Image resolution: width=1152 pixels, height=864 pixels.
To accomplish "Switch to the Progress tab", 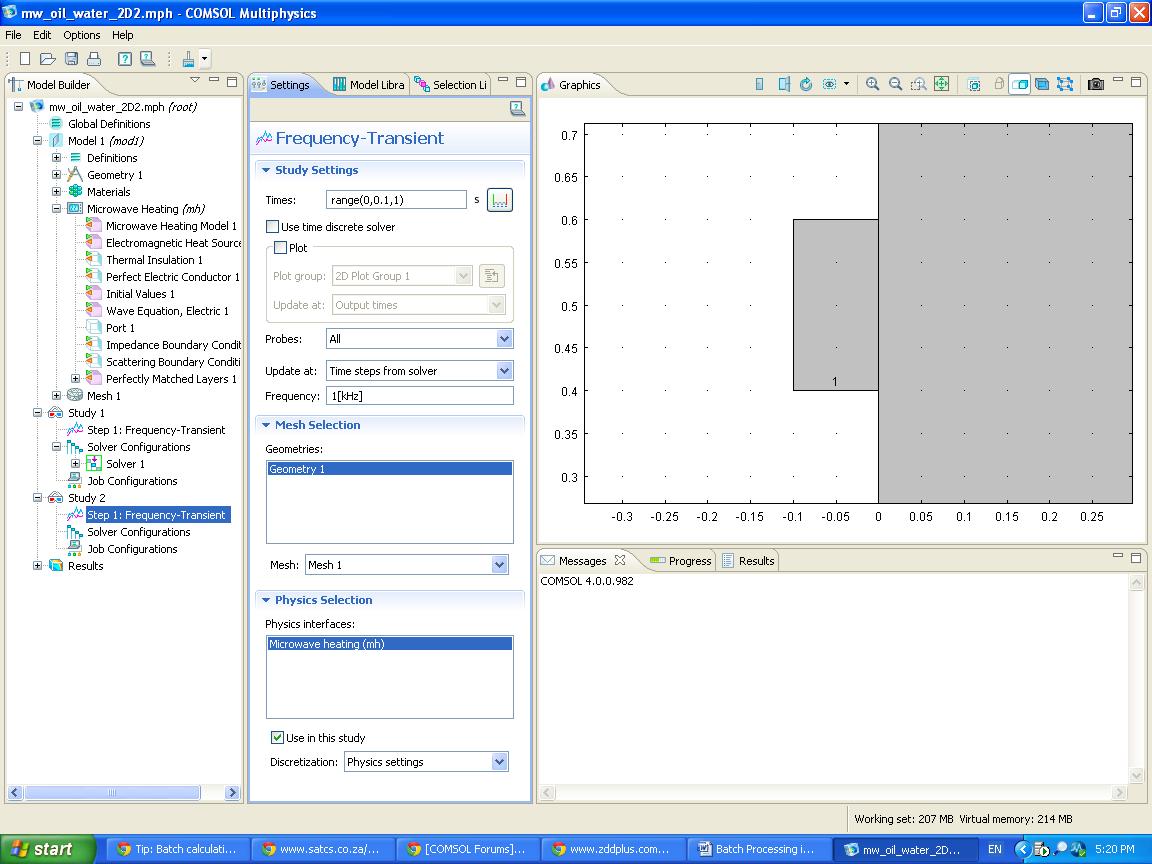I will point(681,561).
